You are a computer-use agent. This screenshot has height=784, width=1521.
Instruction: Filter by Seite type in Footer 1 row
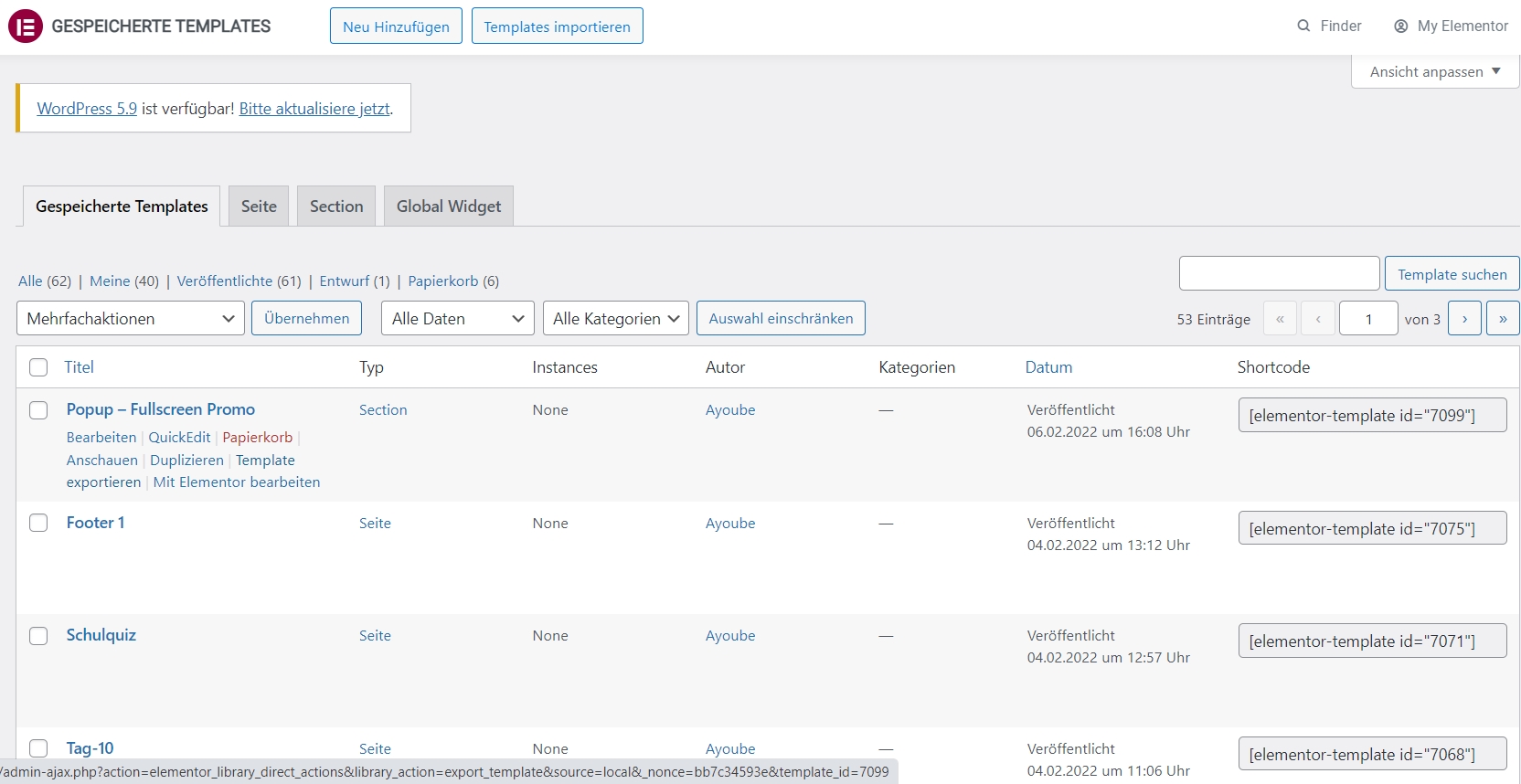(375, 524)
